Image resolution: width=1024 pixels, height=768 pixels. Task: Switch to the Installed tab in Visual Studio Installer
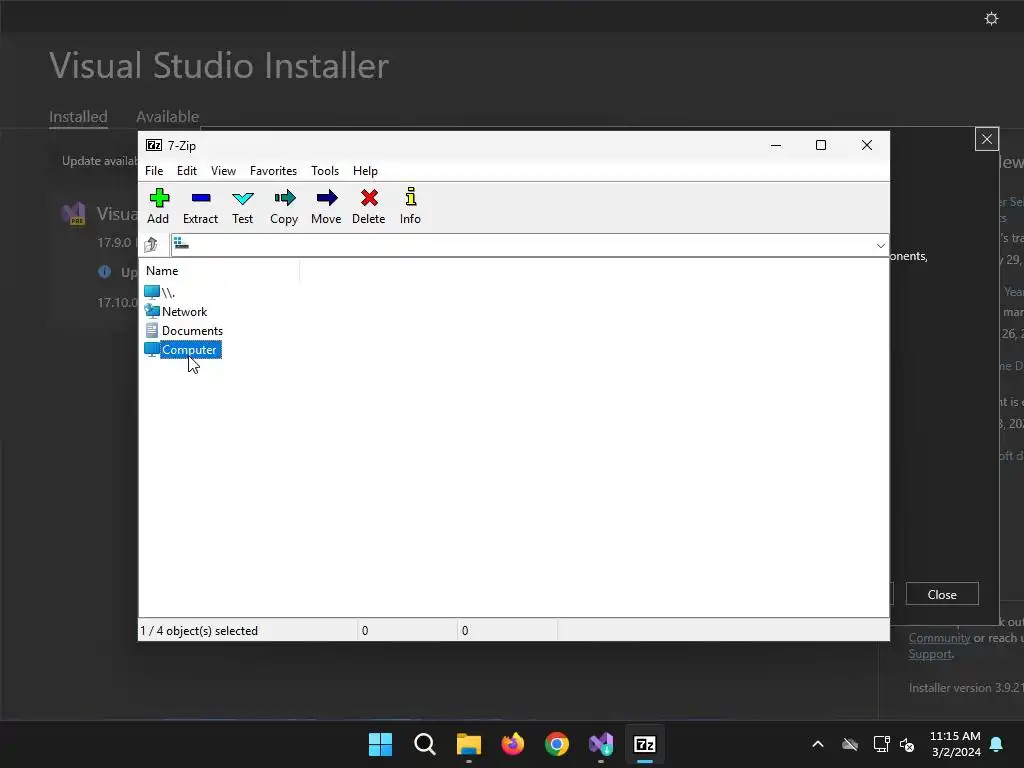click(x=78, y=117)
